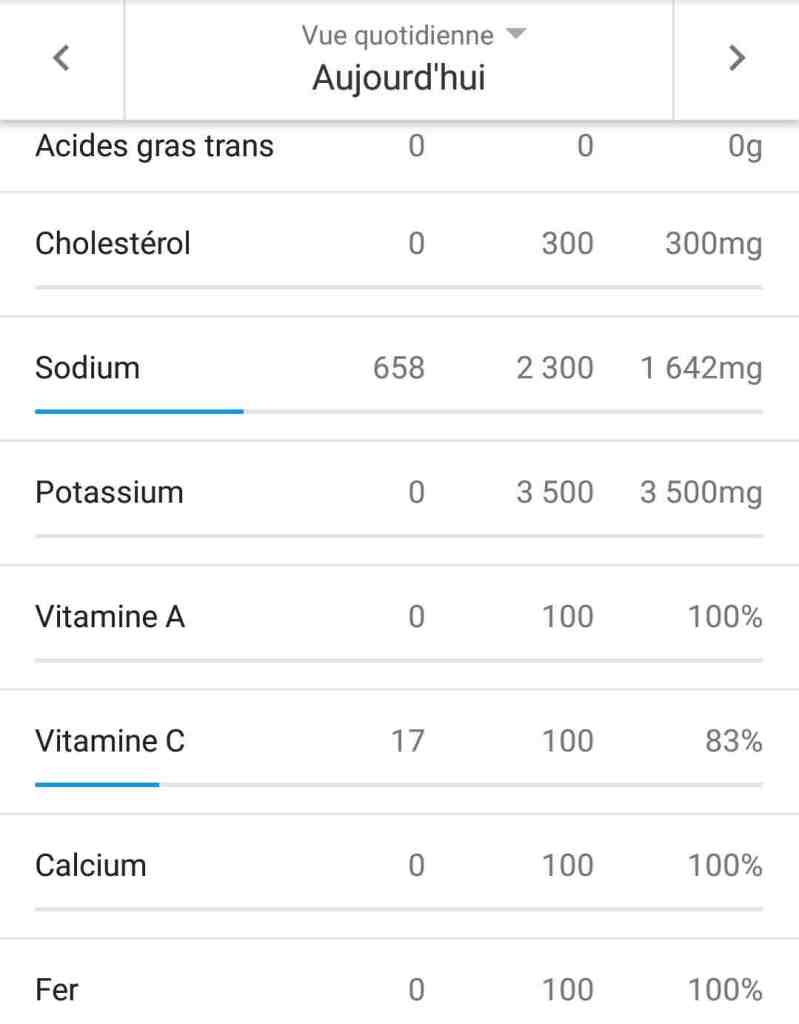The width and height of the screenshot is (799, 1024).
Task: Open the Vitamine A label
Action: tap(110, 617)
